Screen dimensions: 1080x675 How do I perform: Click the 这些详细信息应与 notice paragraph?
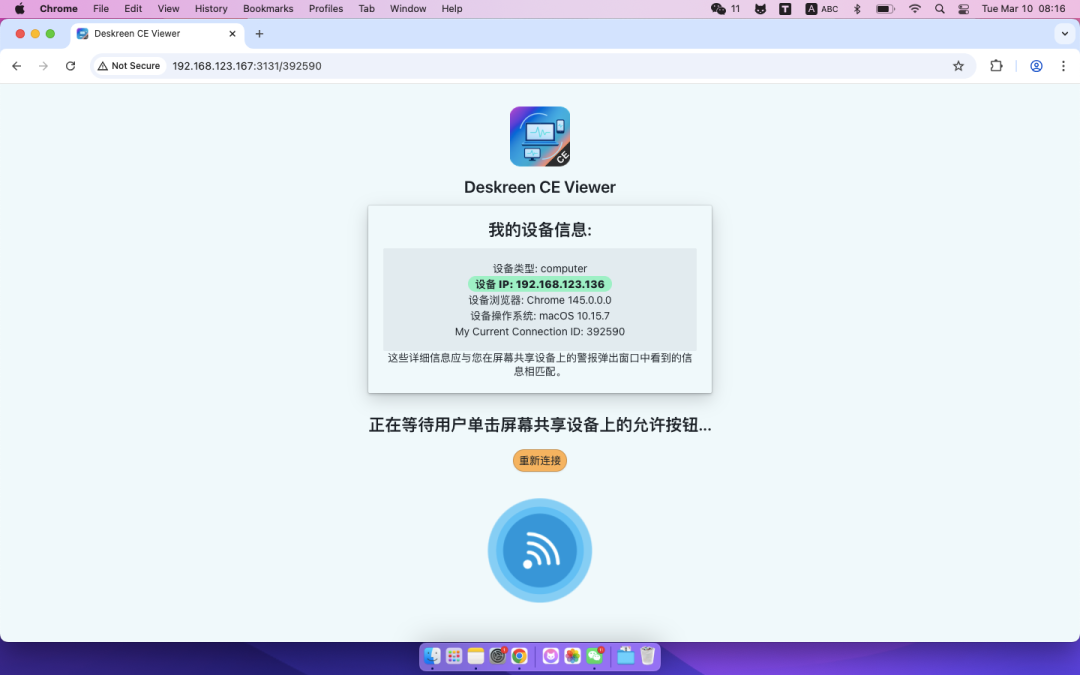click(539, 364)
